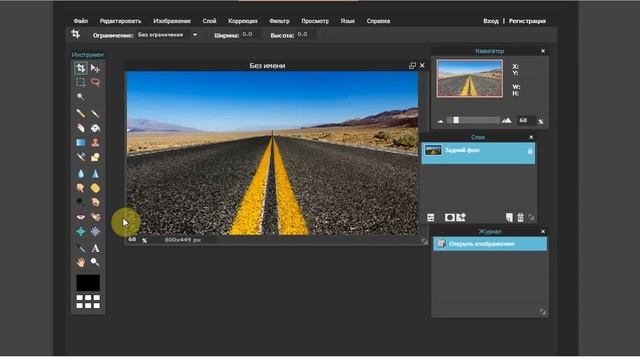Click crop tool icon in options bar
Viewport: 640px width, 360px height.
coord(76,34)
